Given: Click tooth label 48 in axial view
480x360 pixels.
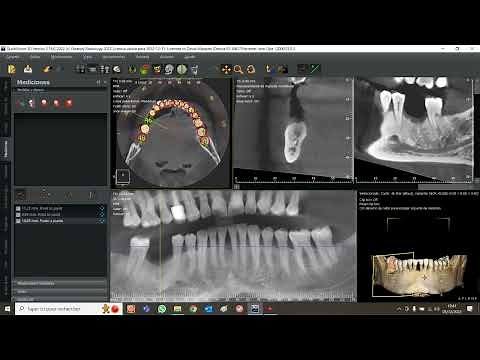Looking at the screenshot, I should [x=142, y=138].
